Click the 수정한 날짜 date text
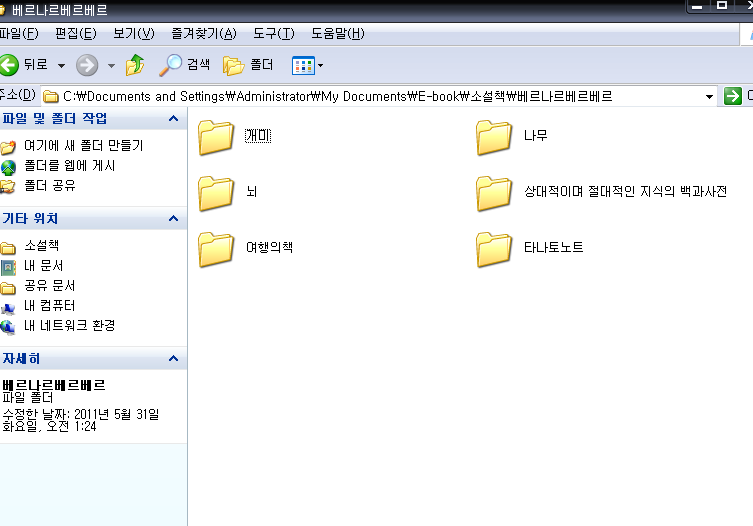The height and width of the screenshot is (526, 753). (x=81, y=420)
